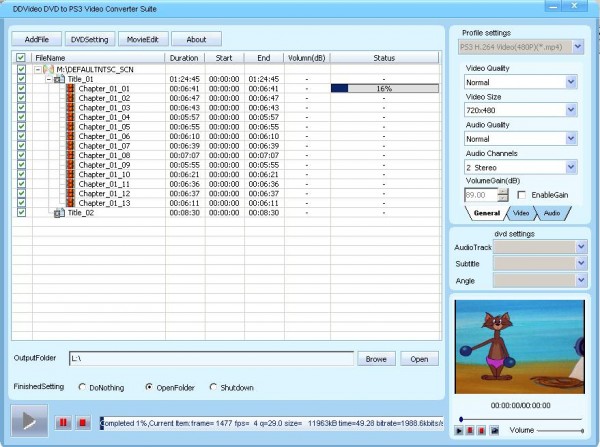Select the Shutdown radio button
Image resolution: width=600 pixels, height=447 pixels.
(213, 387)
